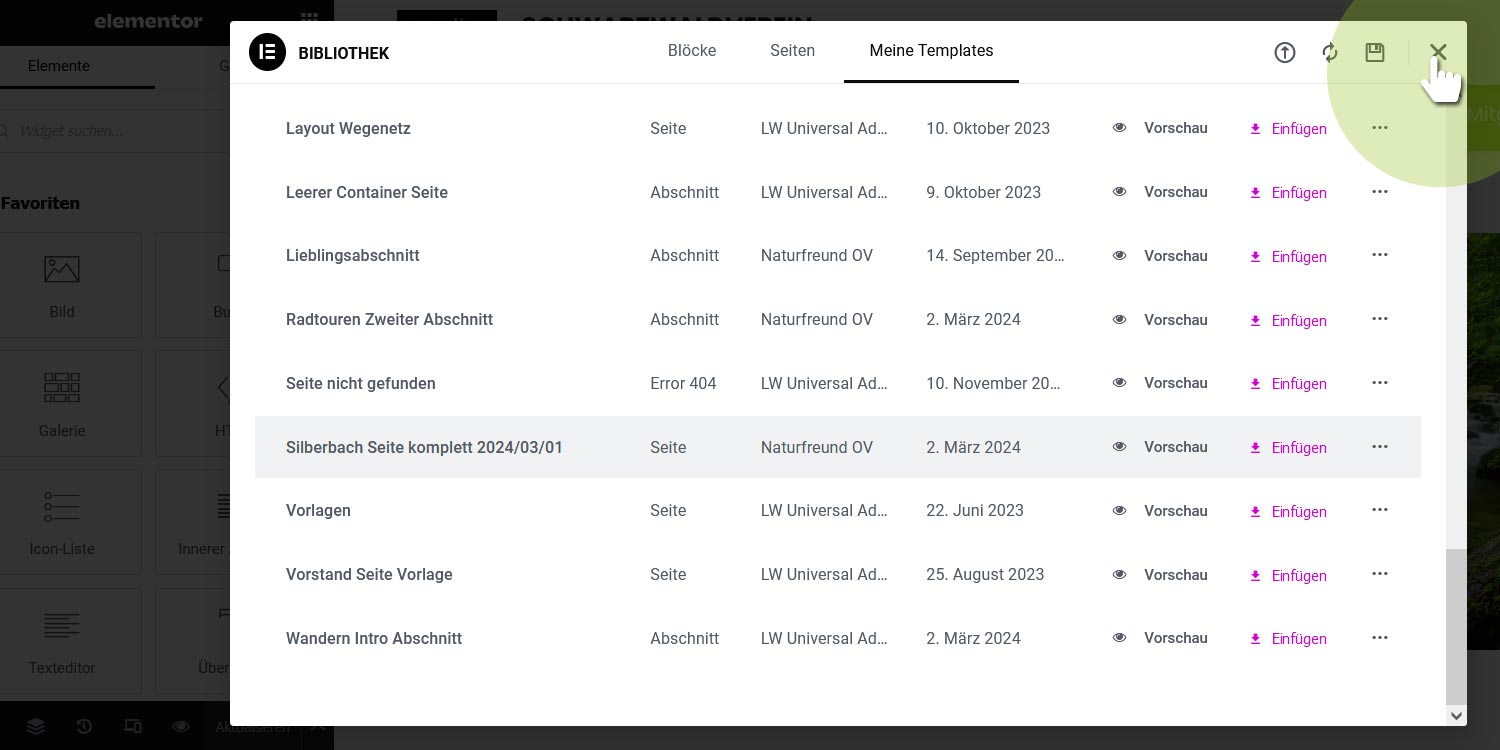Click the save template disk icon
1500x750 pixels.
(x=1375, y=53)
